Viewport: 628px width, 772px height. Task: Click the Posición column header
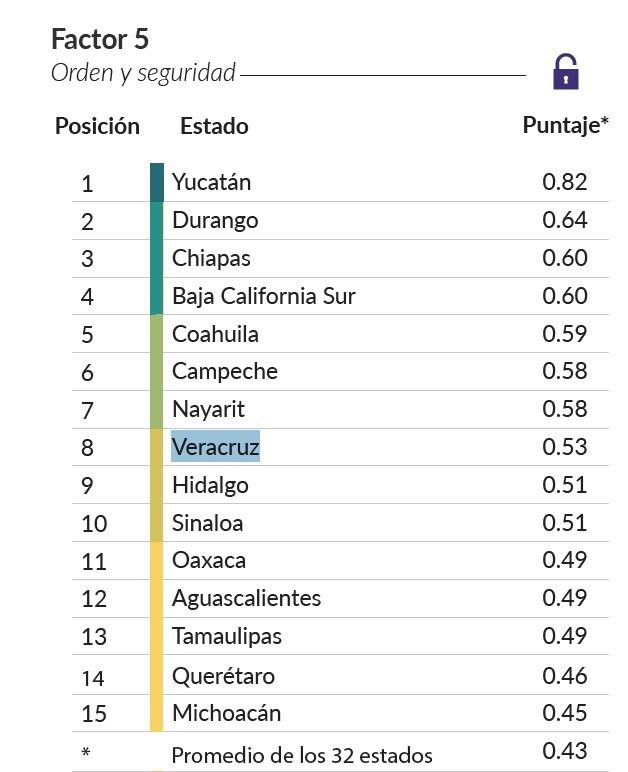pos(97,126)
